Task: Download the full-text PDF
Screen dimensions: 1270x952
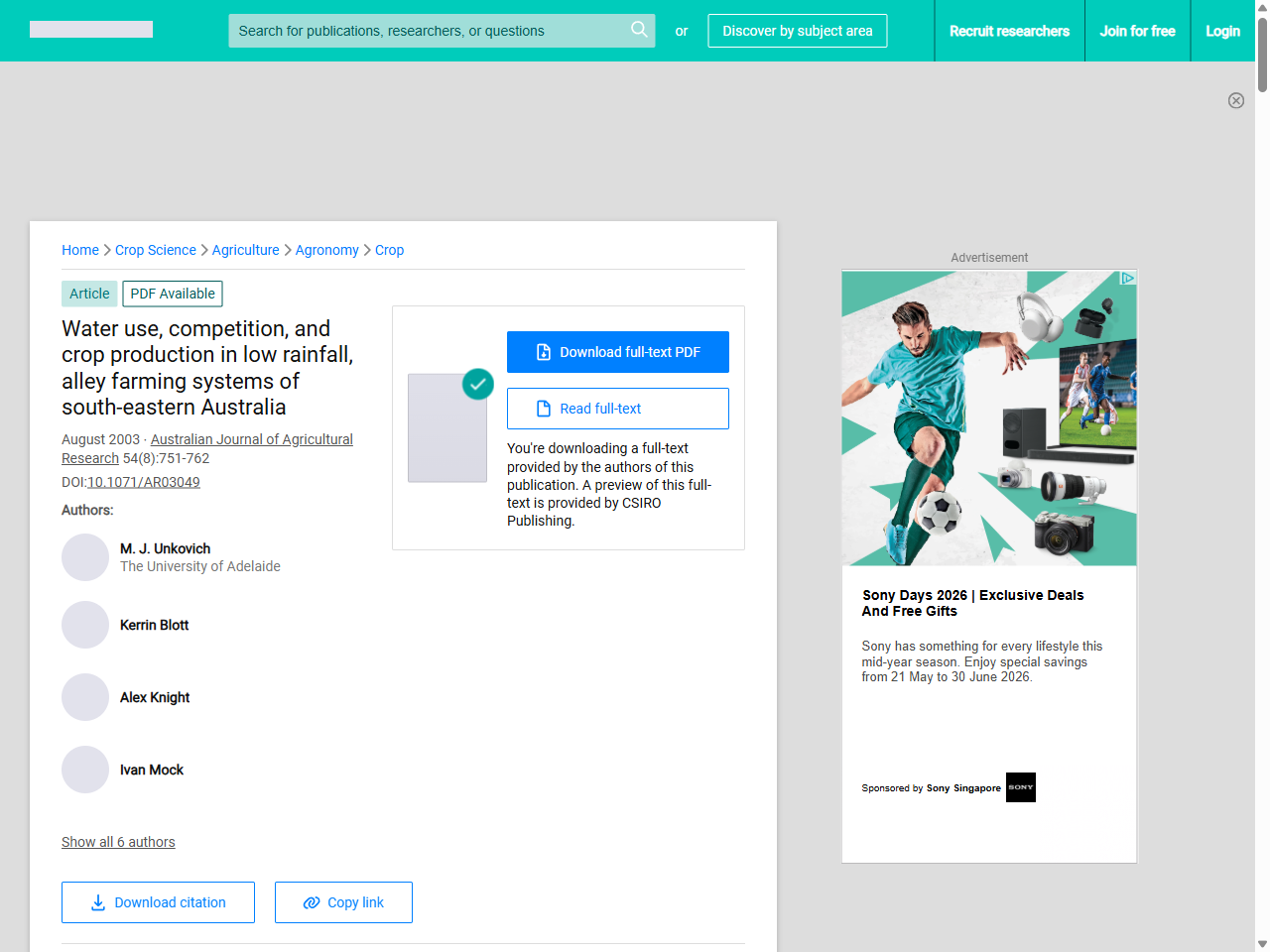Action: 618,352
